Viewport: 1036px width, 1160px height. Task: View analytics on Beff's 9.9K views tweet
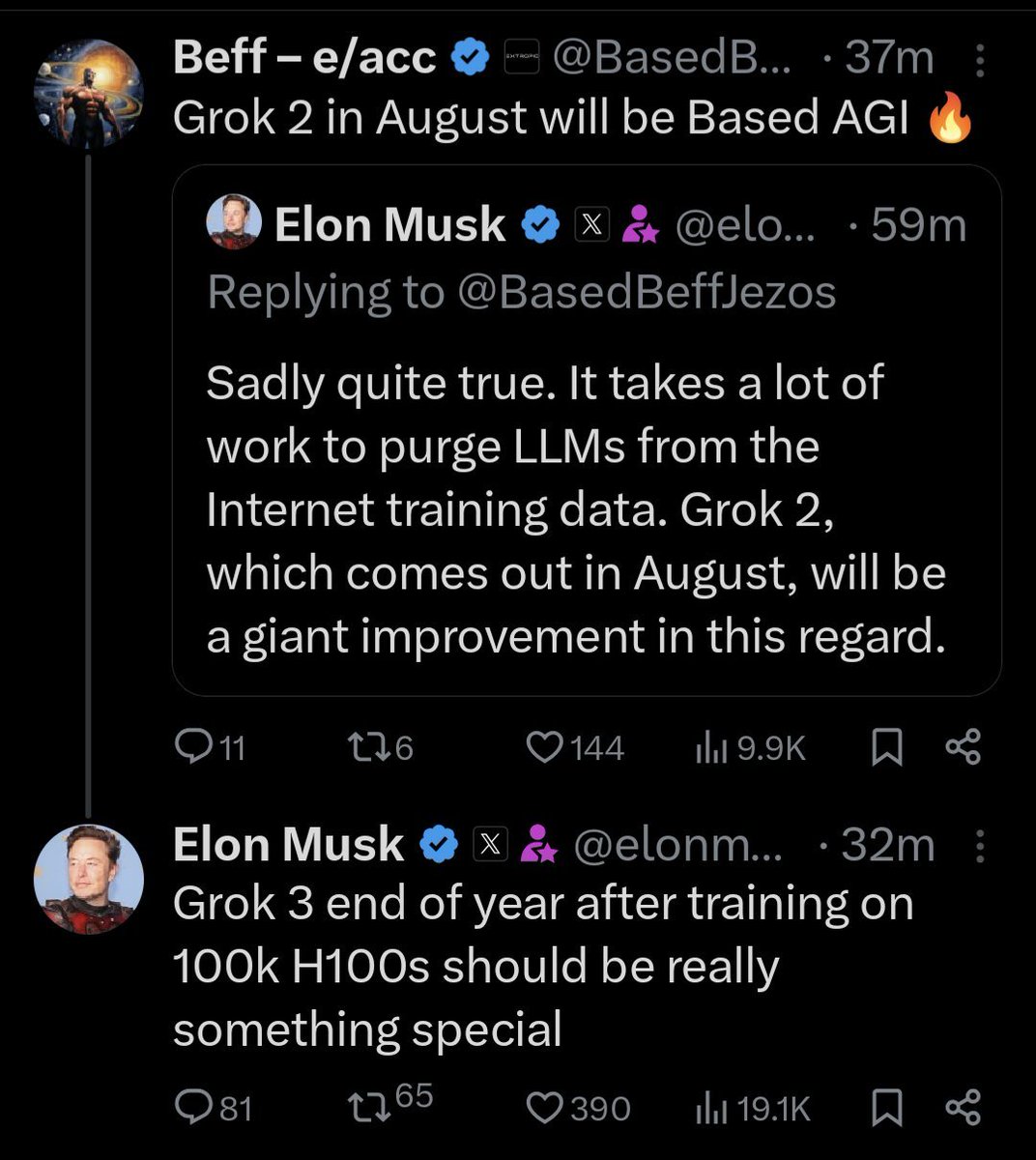pyautogui.click(x=710, y=747)
